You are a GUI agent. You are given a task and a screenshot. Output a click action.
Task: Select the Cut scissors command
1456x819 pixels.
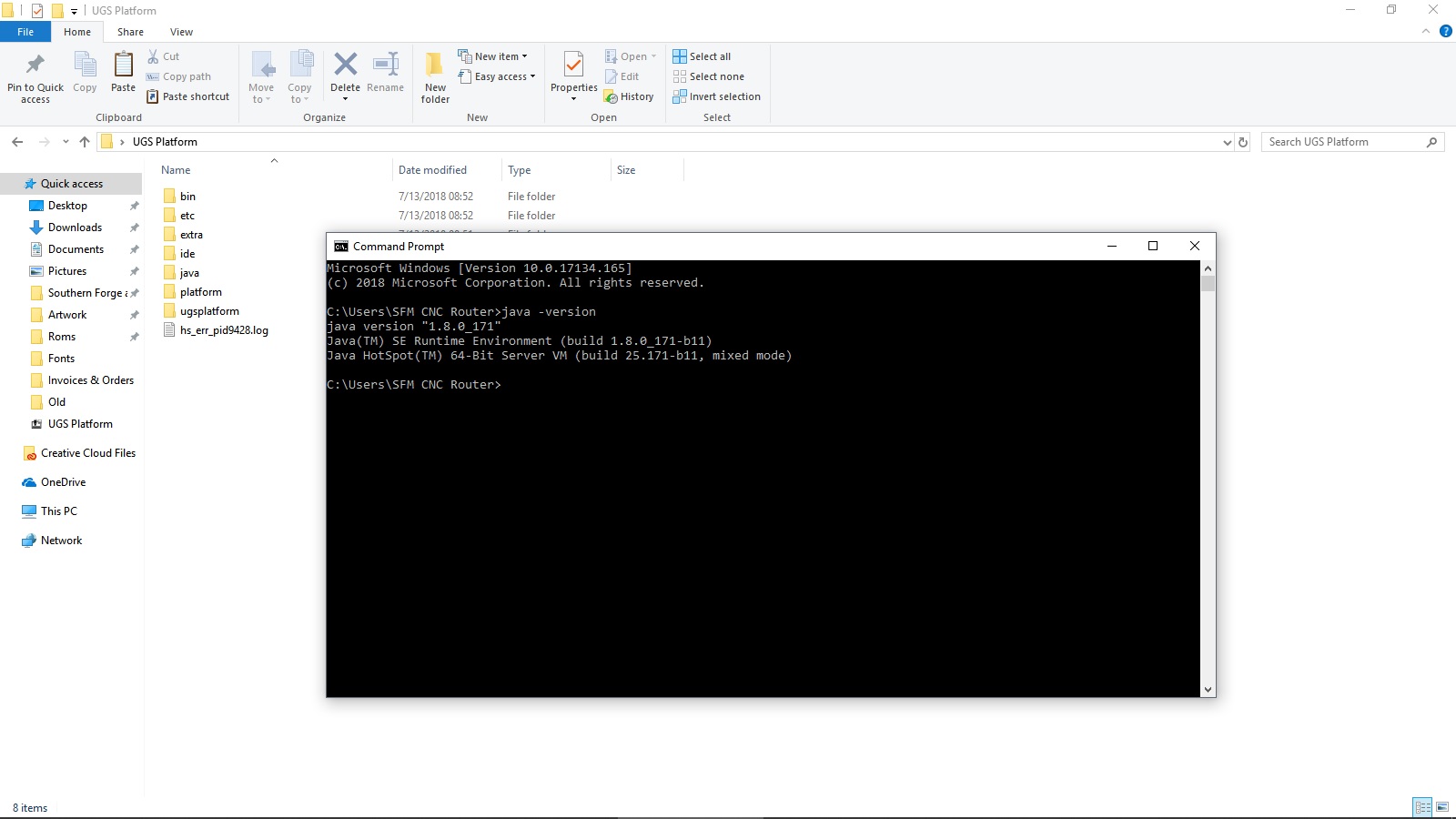tap(164, 56)
